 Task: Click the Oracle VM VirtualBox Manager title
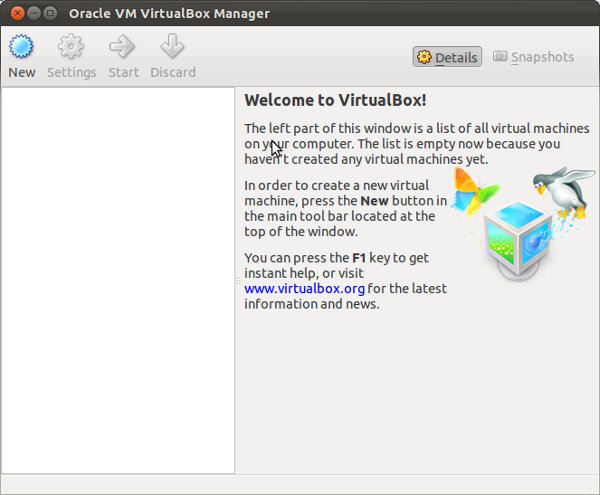pyautogui.click(x=169, y=13)
